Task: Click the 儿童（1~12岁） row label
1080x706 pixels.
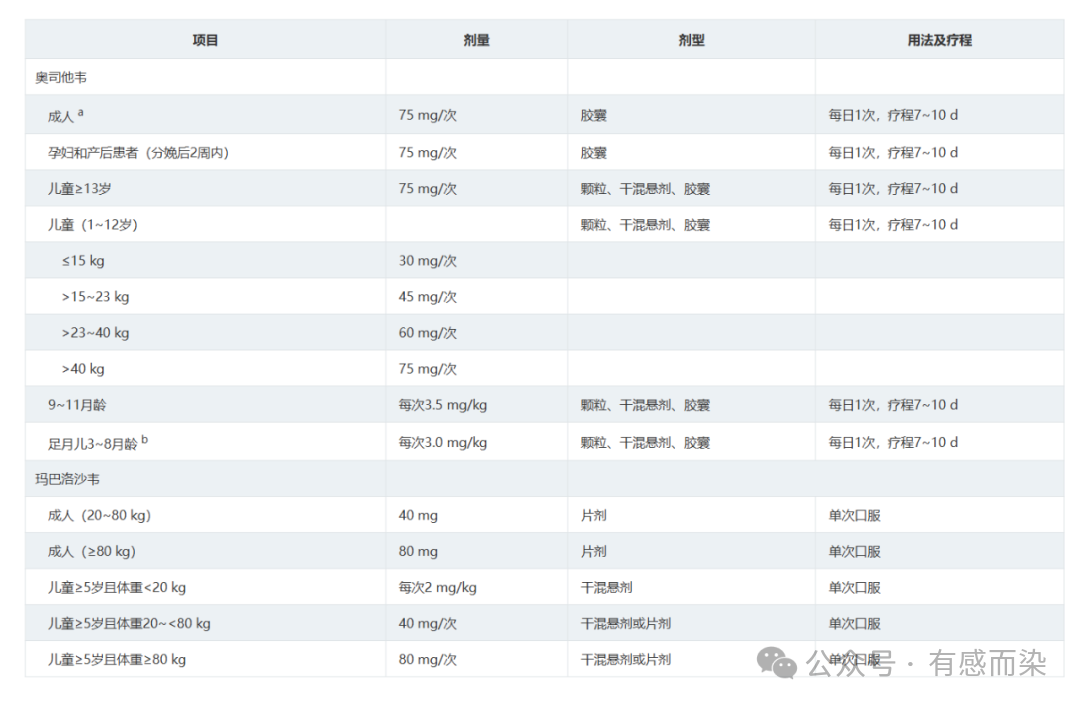Action: pos(93,224)
